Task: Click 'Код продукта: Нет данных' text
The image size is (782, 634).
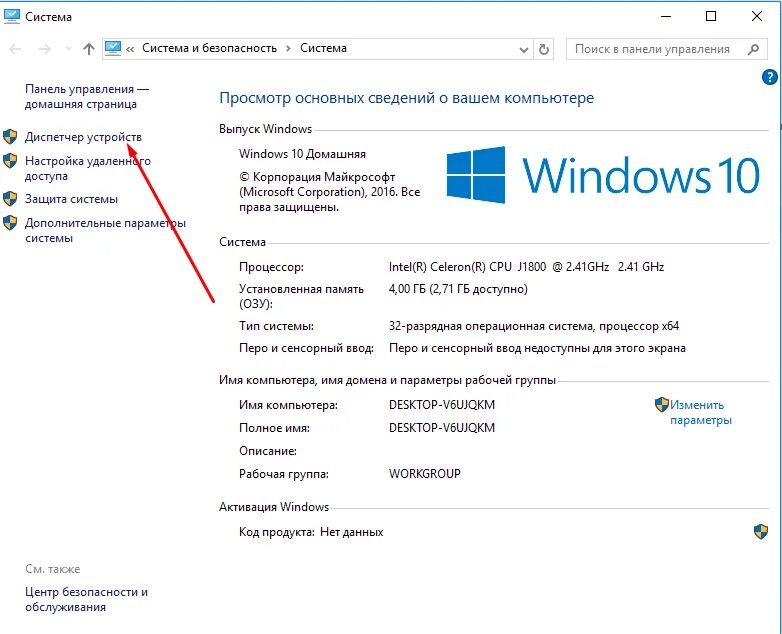Action: pos(311,532)
